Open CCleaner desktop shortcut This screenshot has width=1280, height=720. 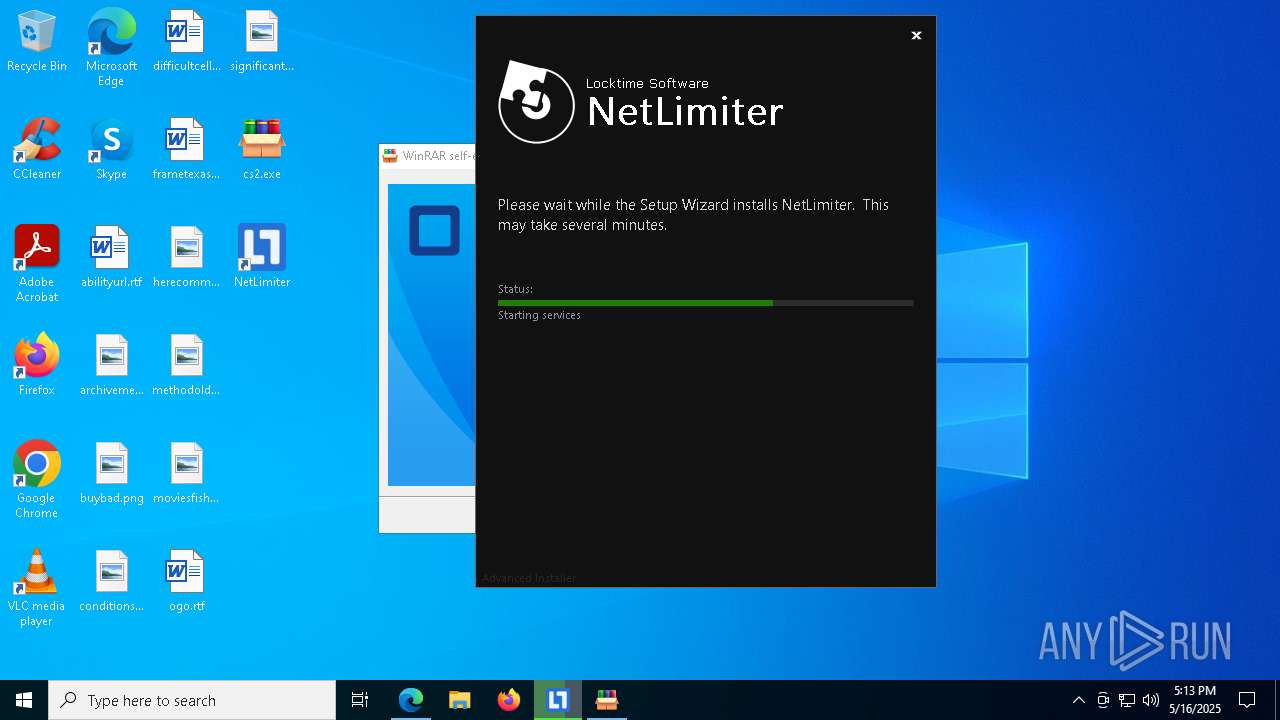[37, 150]
